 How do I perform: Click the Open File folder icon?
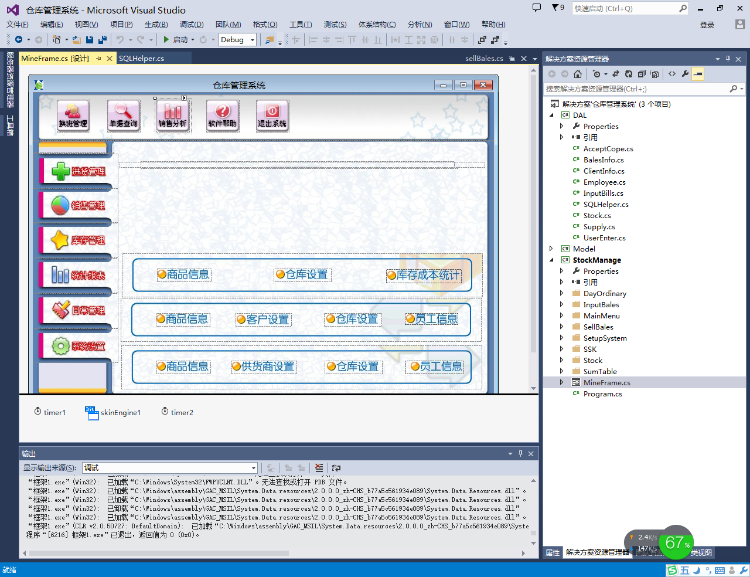tap(77, 40)
